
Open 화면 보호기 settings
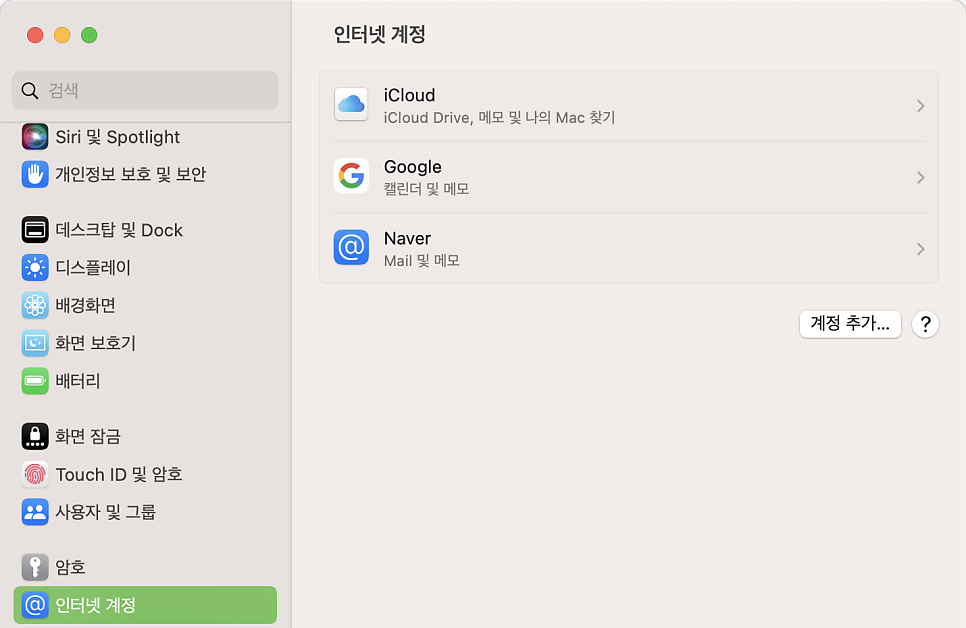(145, 343)
